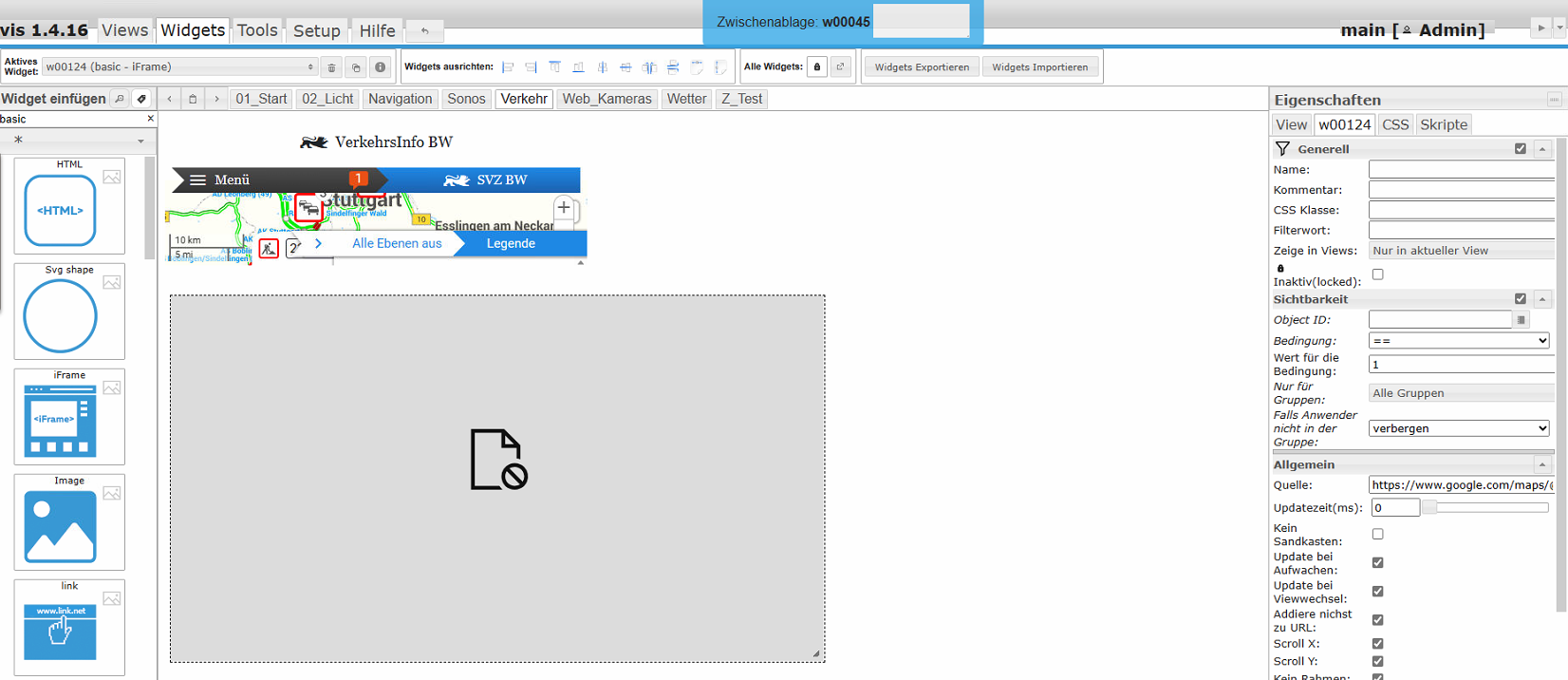Open Object ID selector icon
This screenshot has width=1568, height=680.
click(x=1521, y=320)
